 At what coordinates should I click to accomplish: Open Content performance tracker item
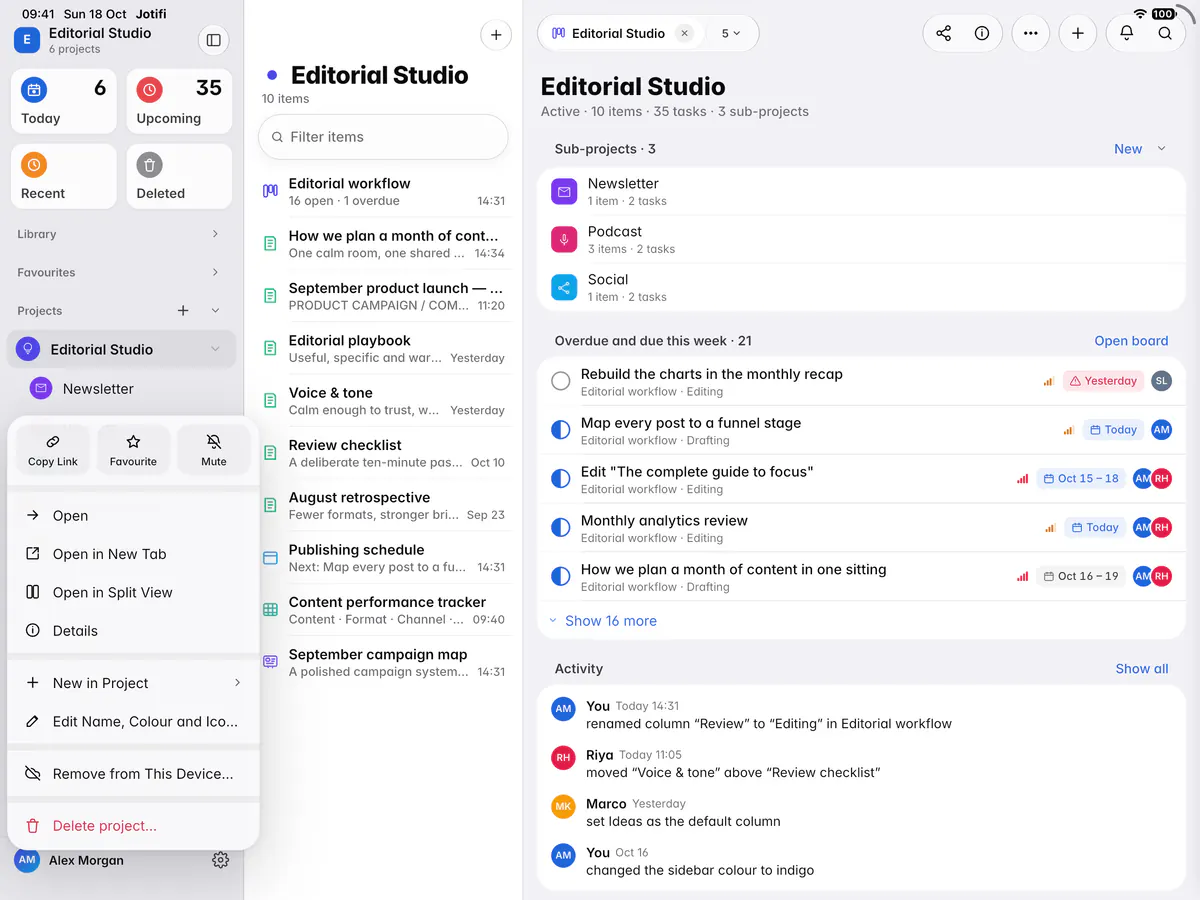coord(384,610)
